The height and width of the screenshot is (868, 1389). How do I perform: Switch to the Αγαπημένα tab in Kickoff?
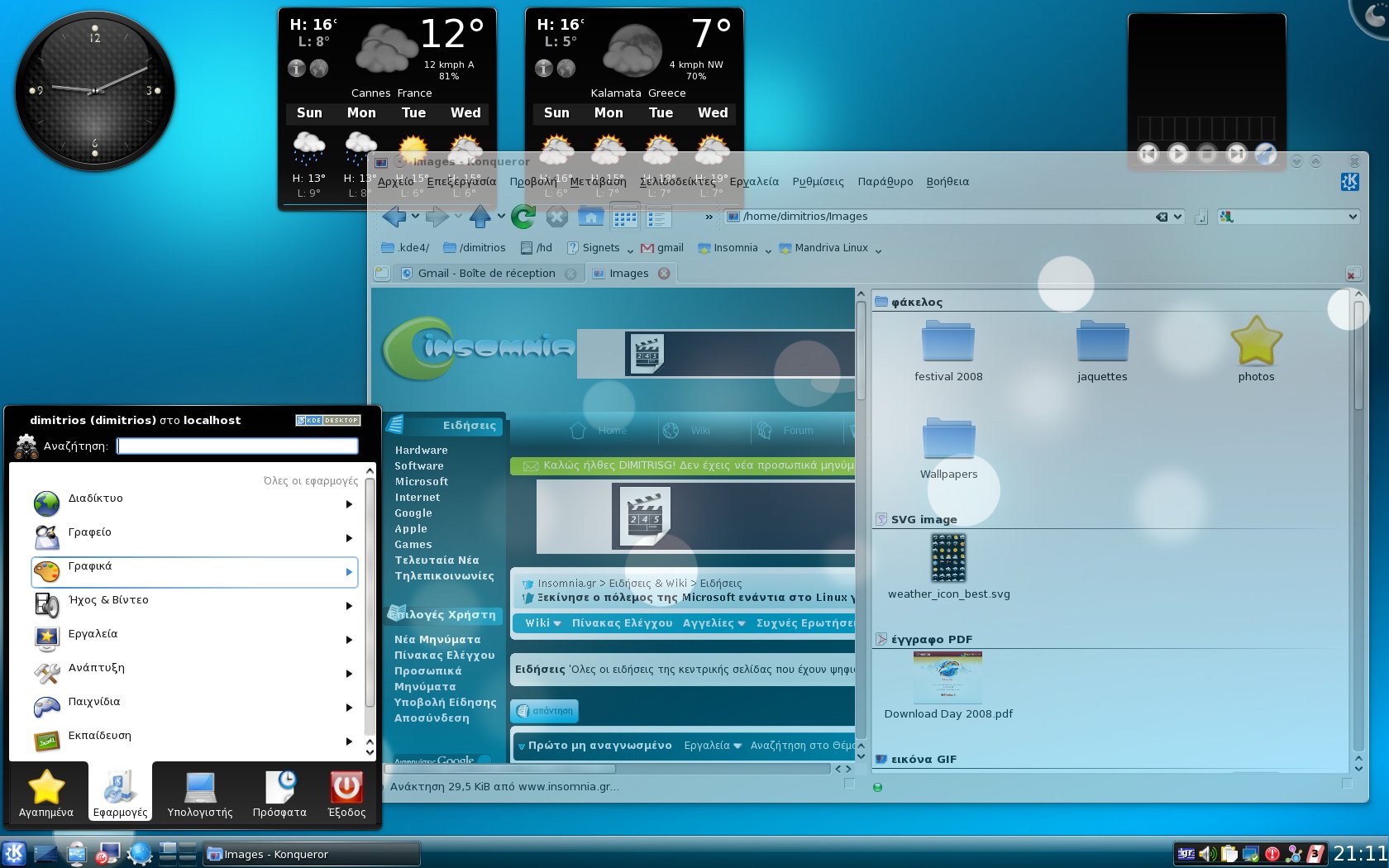[46, 794]
